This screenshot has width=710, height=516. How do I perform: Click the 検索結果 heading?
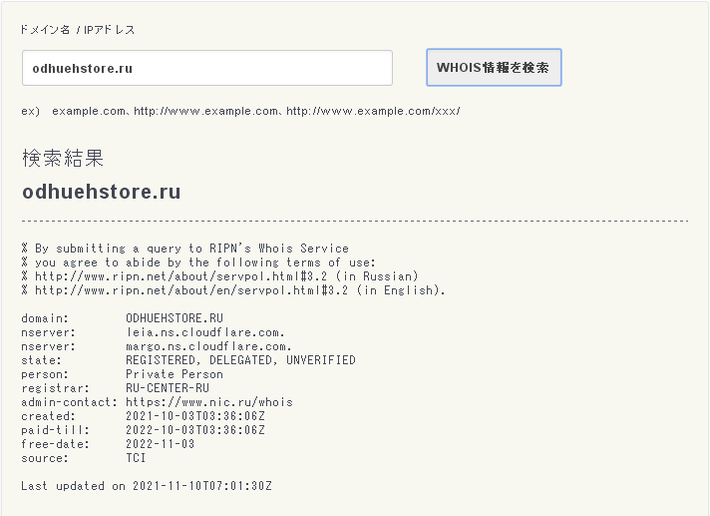pyautogui.click(x=63, y=158)
